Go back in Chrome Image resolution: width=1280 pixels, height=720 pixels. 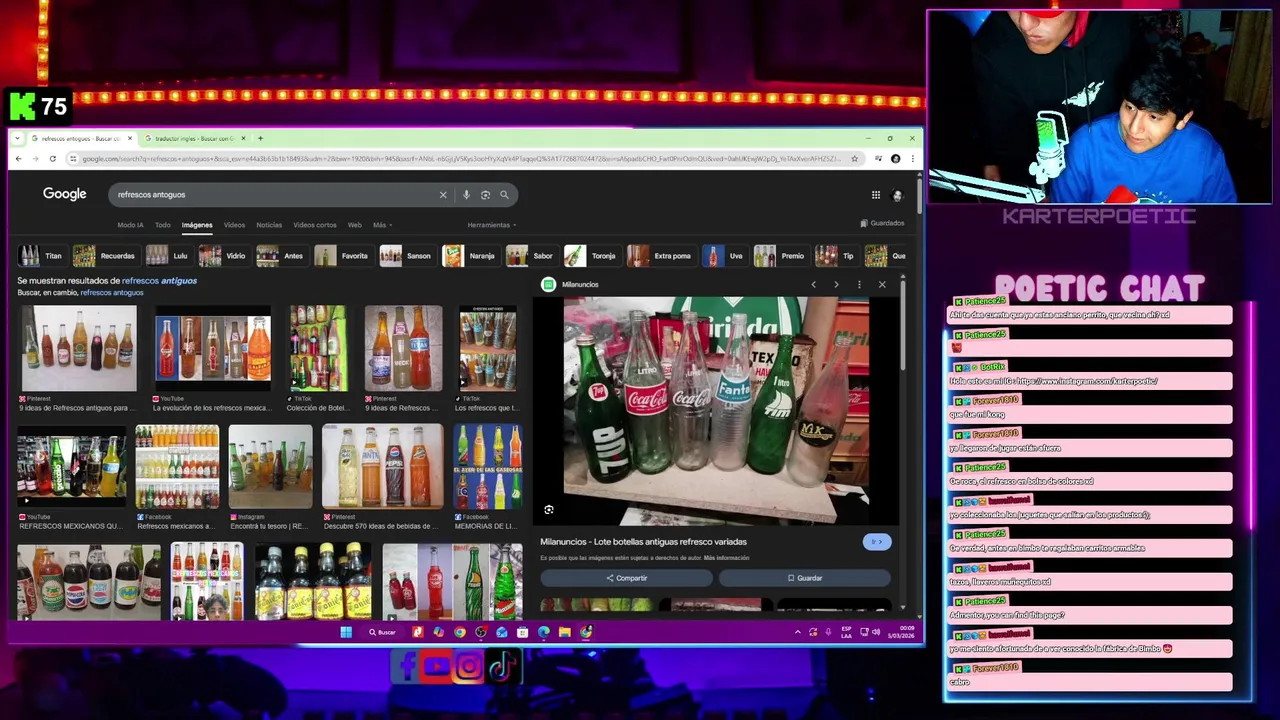pyautogui.click(x=18, y=158)
